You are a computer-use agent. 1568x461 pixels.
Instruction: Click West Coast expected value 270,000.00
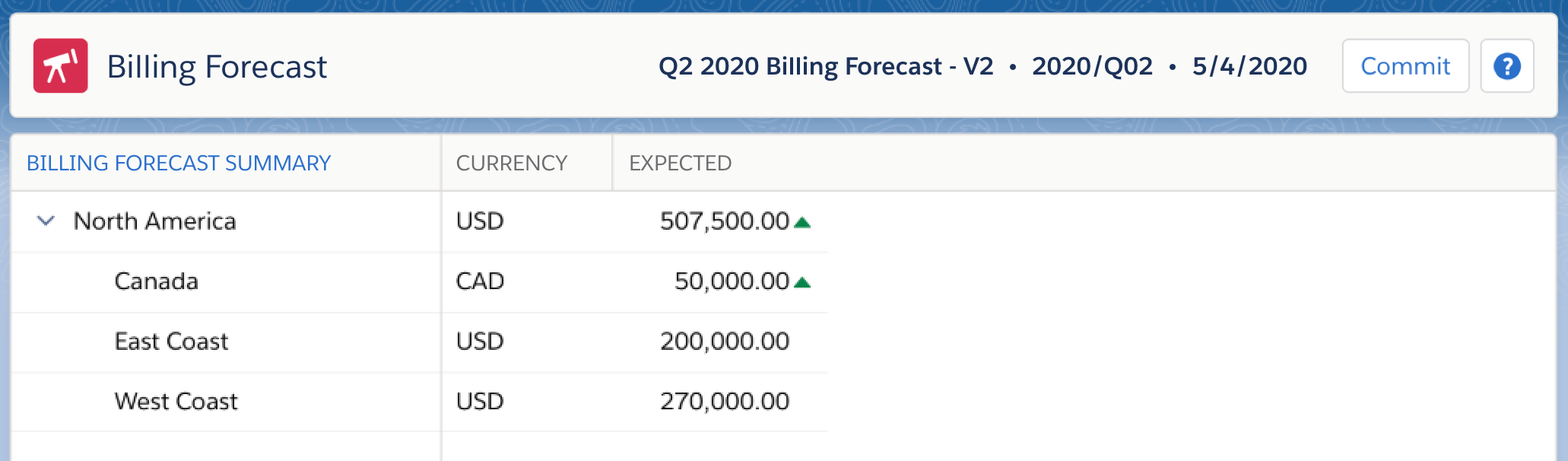point(724,402)
